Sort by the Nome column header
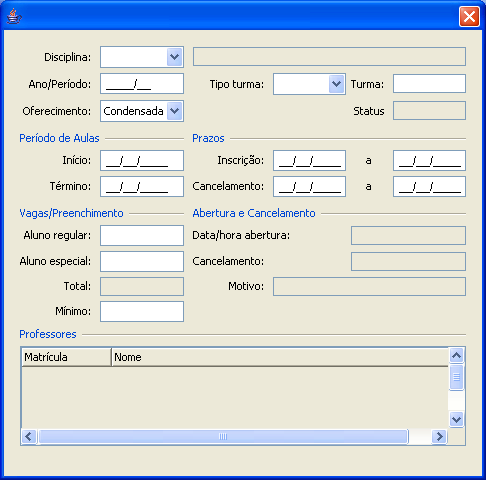Screen dimensions: 486x480 [x=280, y=357]
